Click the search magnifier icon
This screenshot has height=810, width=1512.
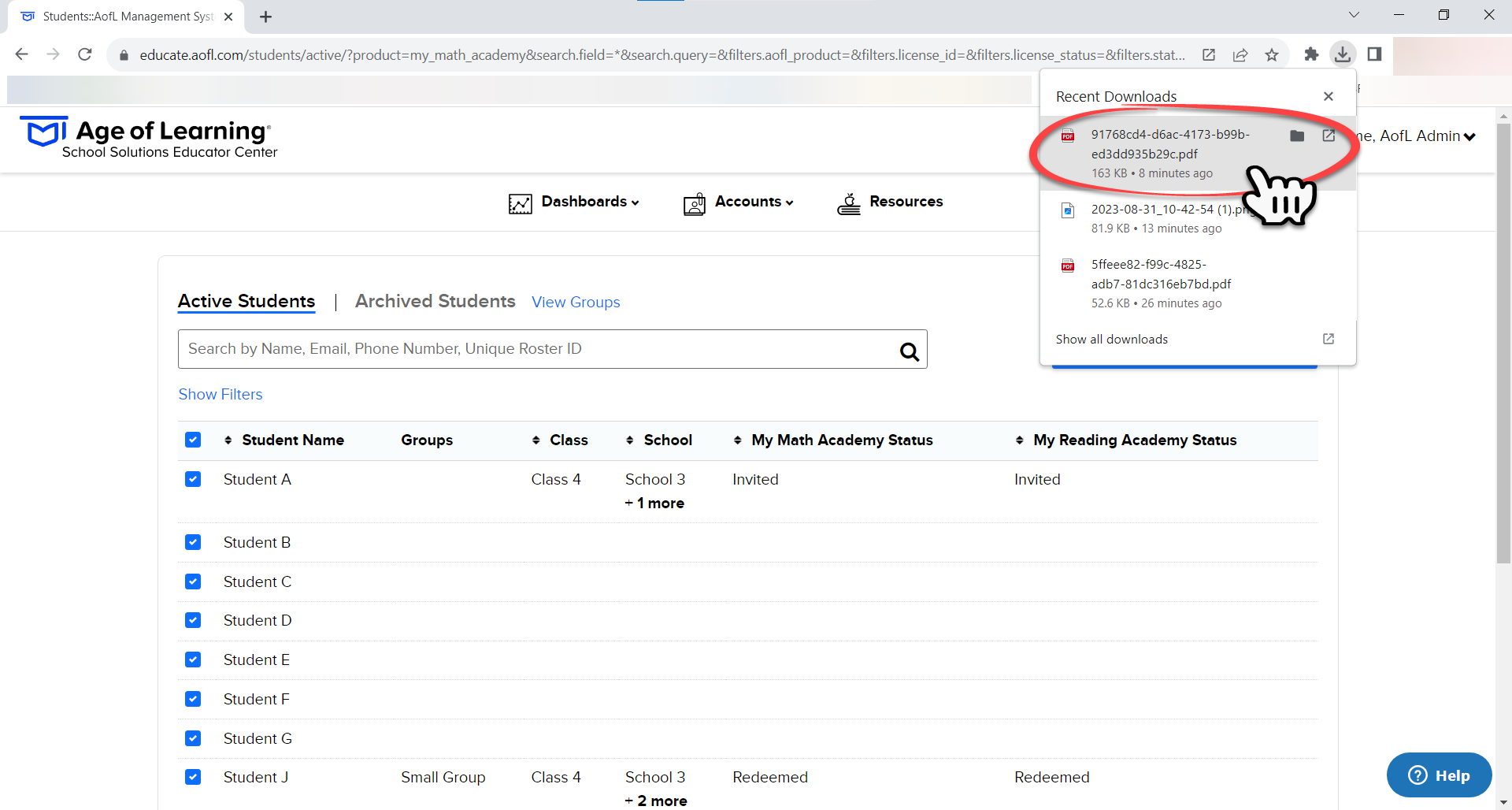(909, 351)
